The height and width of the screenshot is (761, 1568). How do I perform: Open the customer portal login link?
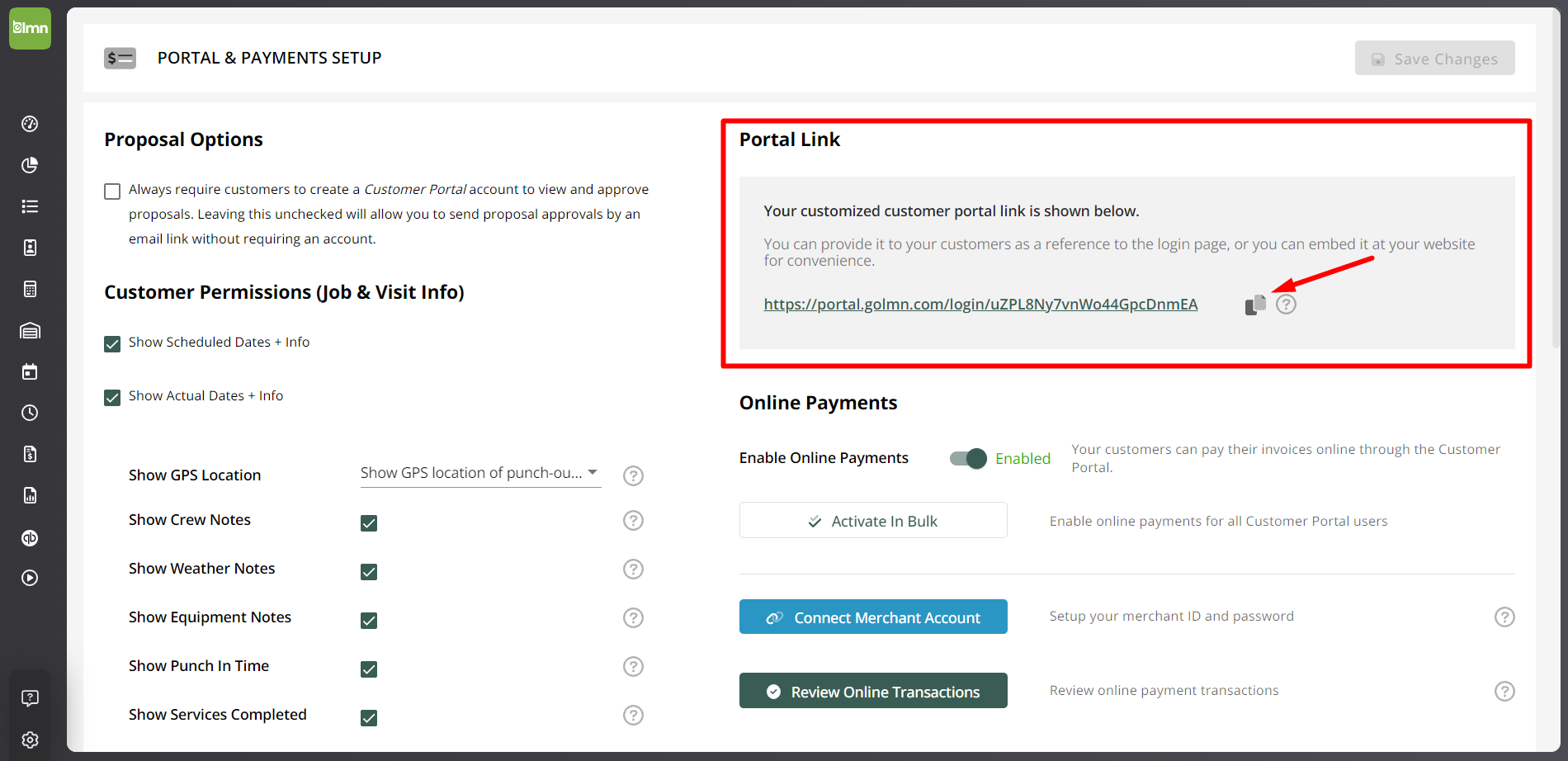[x=980, y=305]
